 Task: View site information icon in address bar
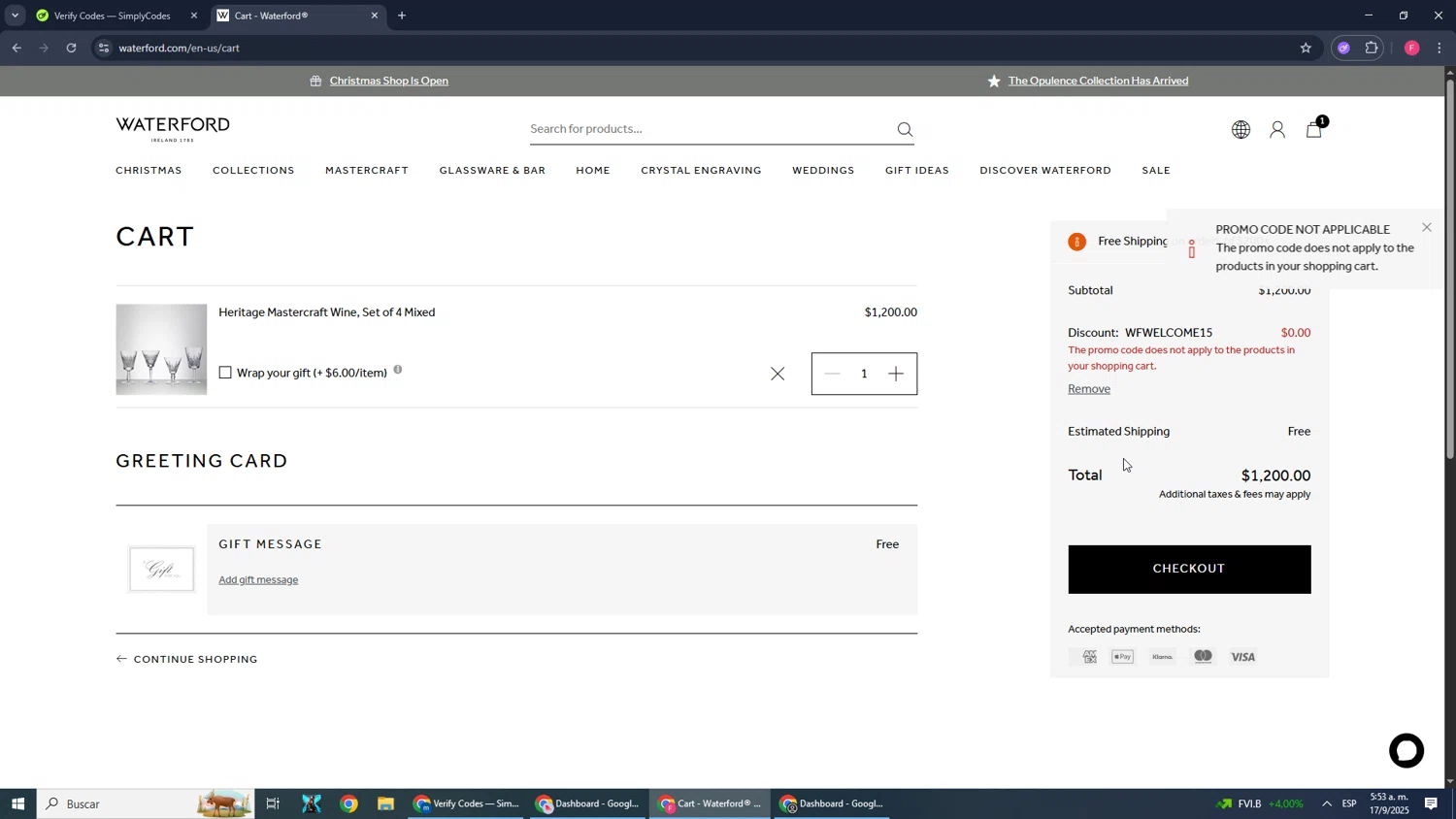coord(104,48)
